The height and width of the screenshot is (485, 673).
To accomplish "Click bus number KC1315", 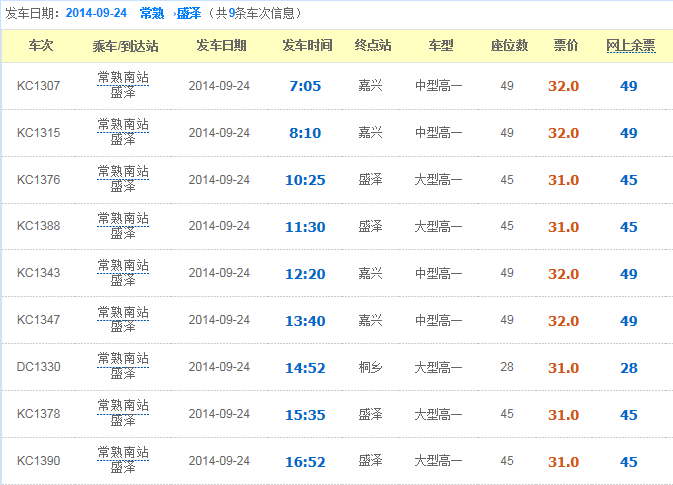I will pyautogui.click(x=39, y=133).
